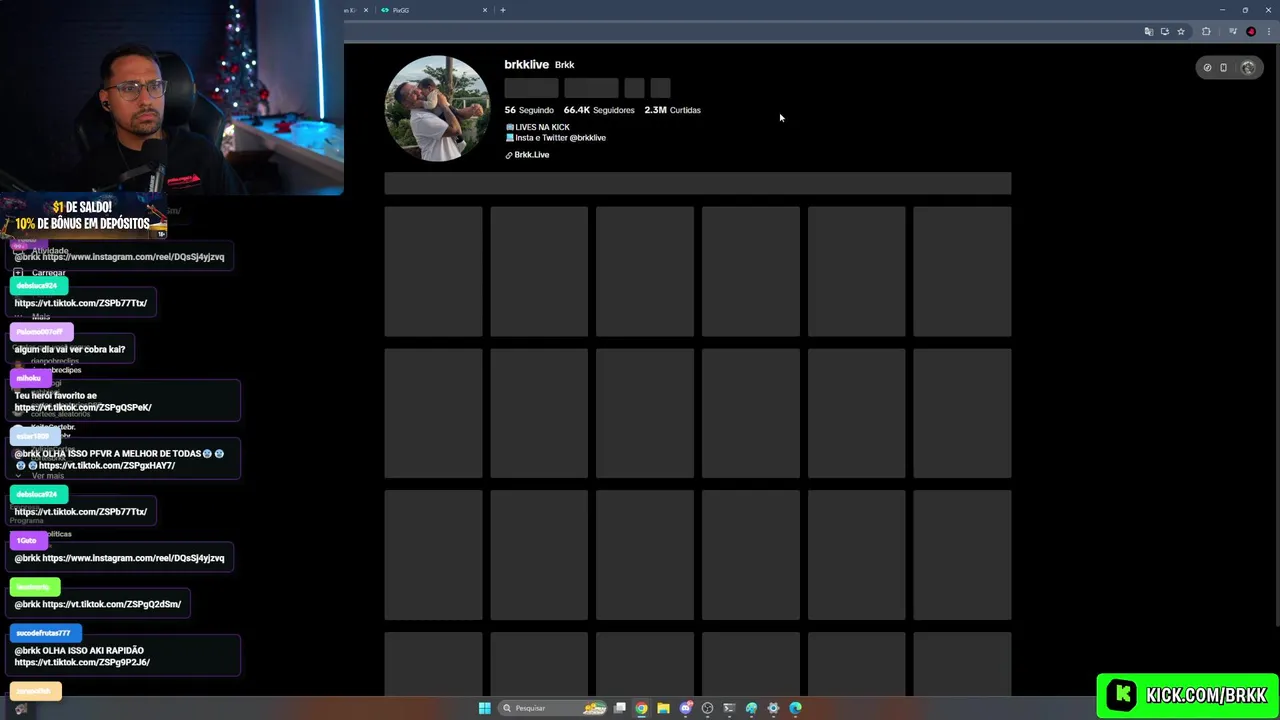This screenshot has width=1280, height=720.
Task: Switch to the PixGG tab
Action: click(432, 10)
